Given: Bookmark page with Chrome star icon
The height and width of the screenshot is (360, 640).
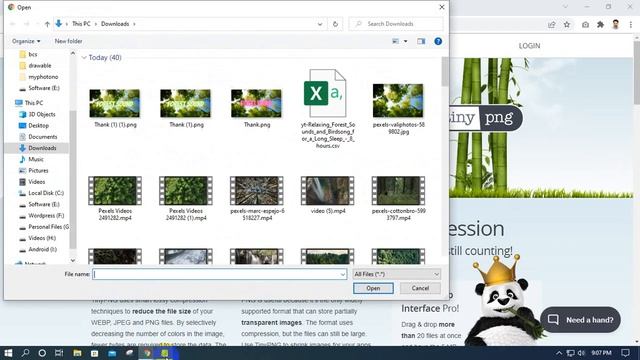Looking at the screenshot, I should (x=567, y=24).
